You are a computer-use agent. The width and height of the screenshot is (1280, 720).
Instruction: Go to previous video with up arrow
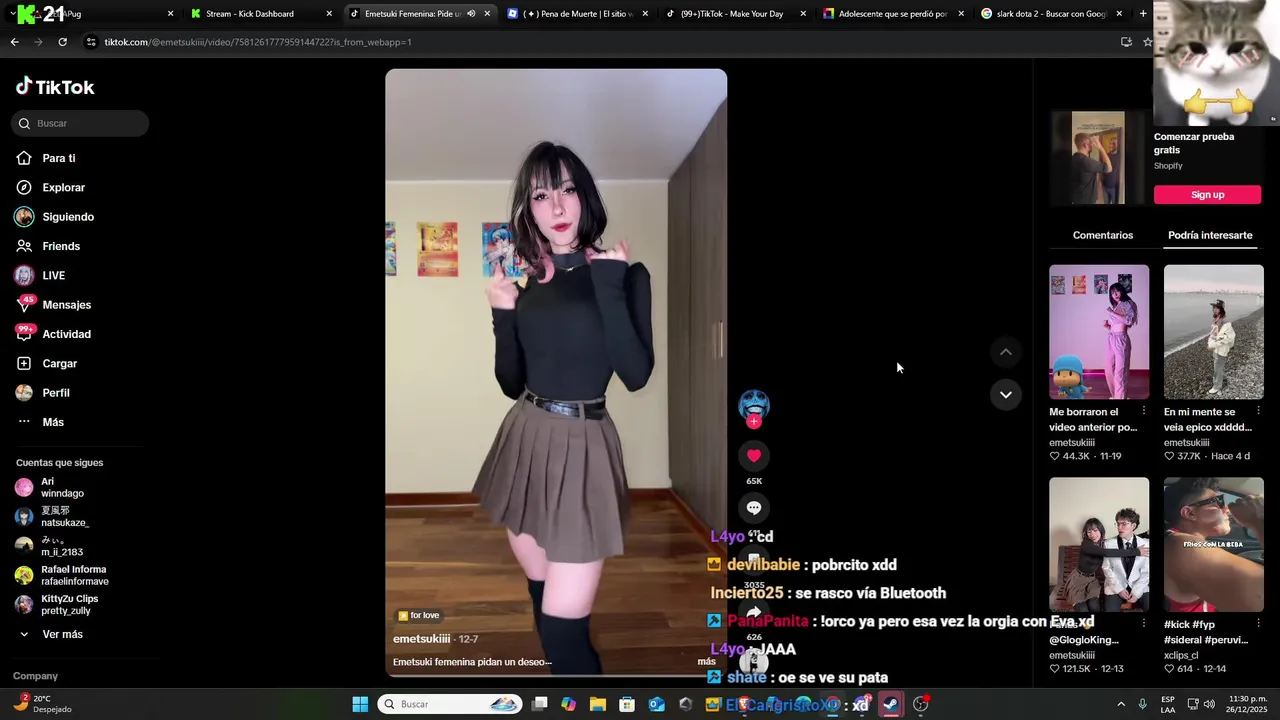click(x=1006, y=352)
